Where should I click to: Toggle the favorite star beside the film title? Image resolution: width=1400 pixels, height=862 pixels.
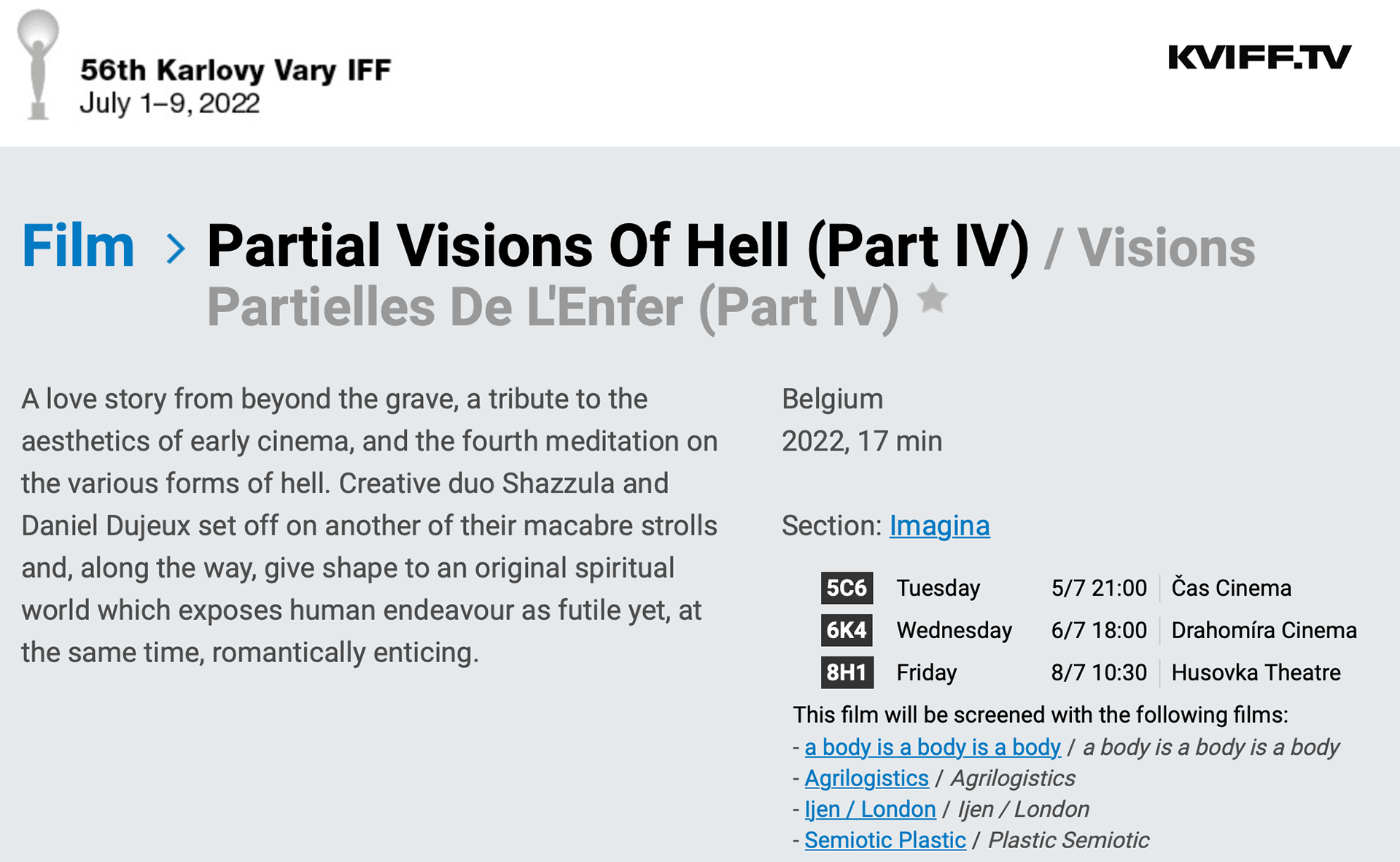coord(933,299)
